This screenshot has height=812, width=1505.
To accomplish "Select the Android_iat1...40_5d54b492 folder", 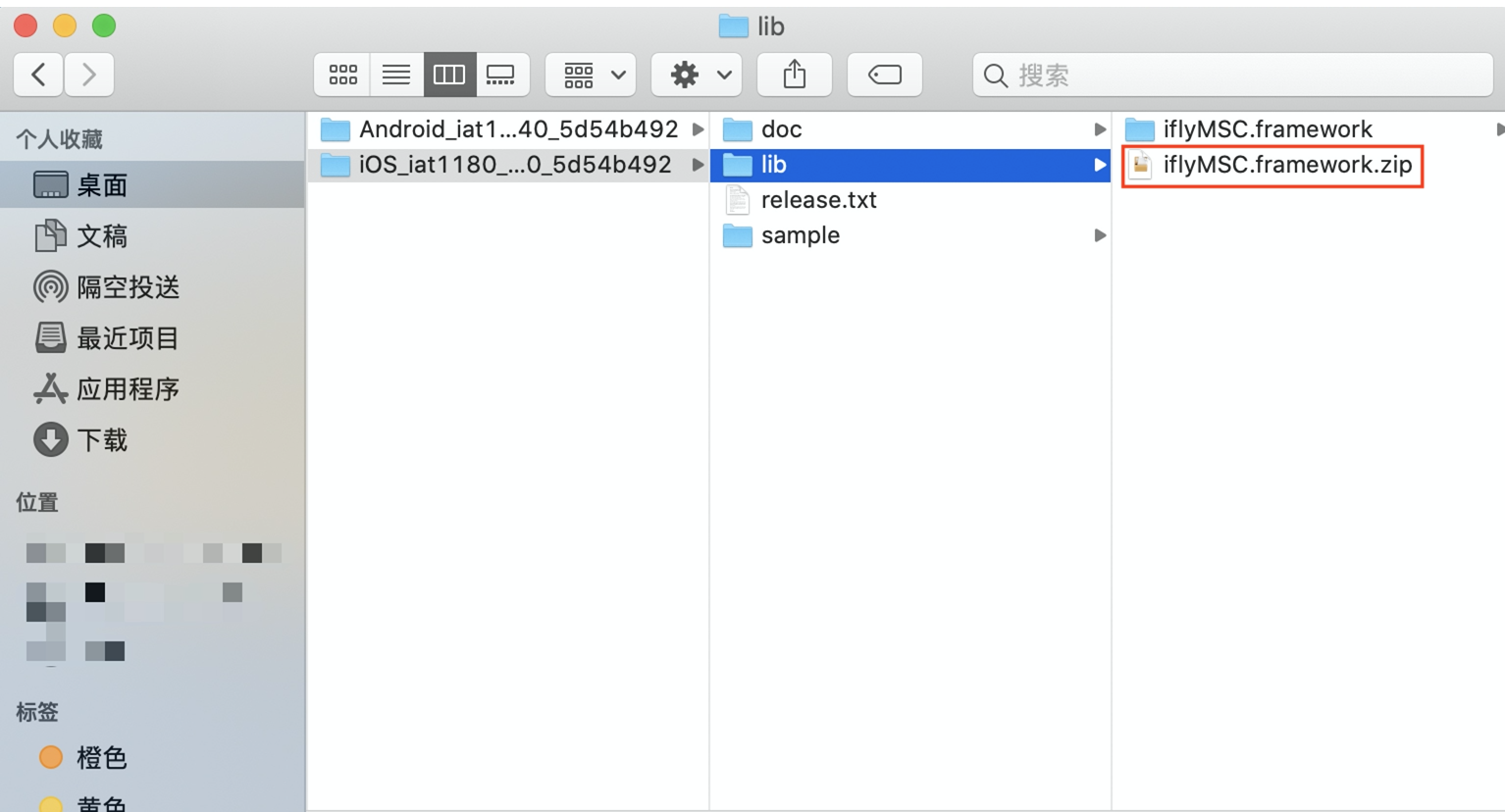I will click(508, 129).
